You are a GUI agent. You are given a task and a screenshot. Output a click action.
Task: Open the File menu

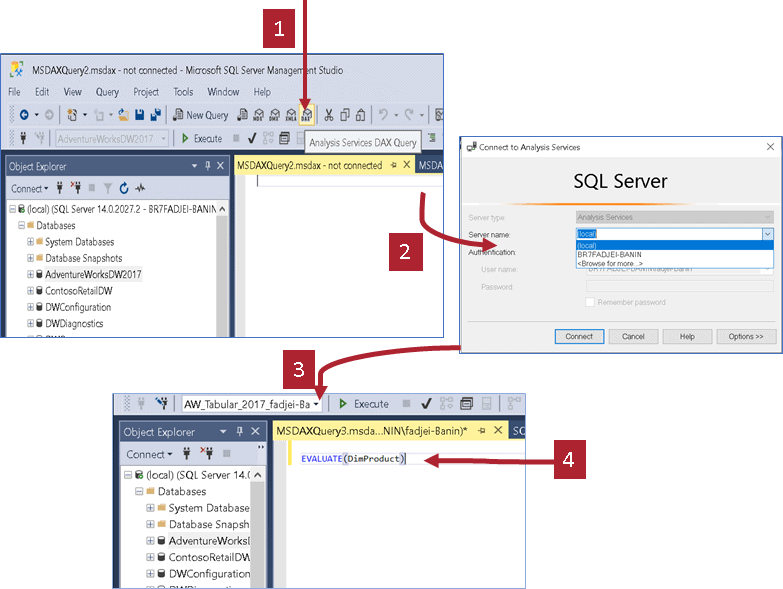pyautogui.click(x=14, y=92)
